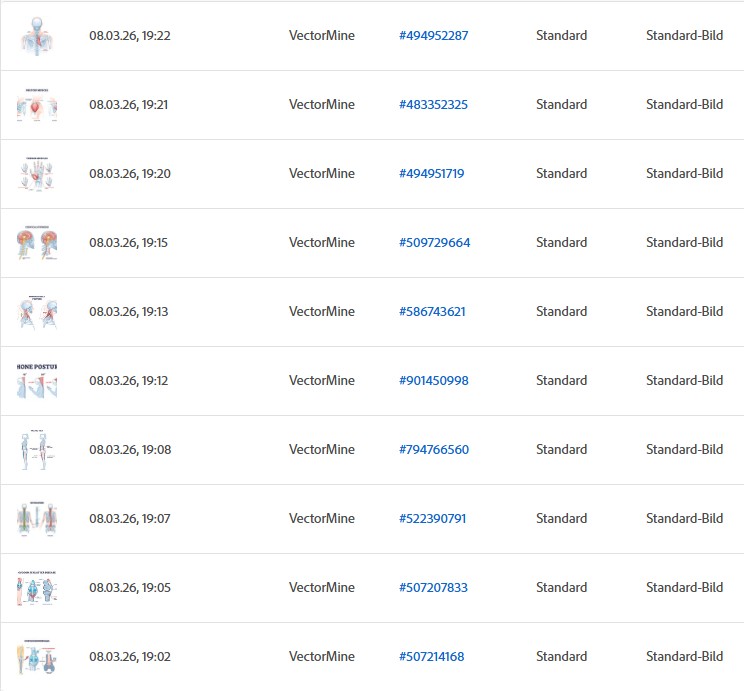Click the #483352325 asset link
This screenshot has width=744, height=691.
[433, 105]
